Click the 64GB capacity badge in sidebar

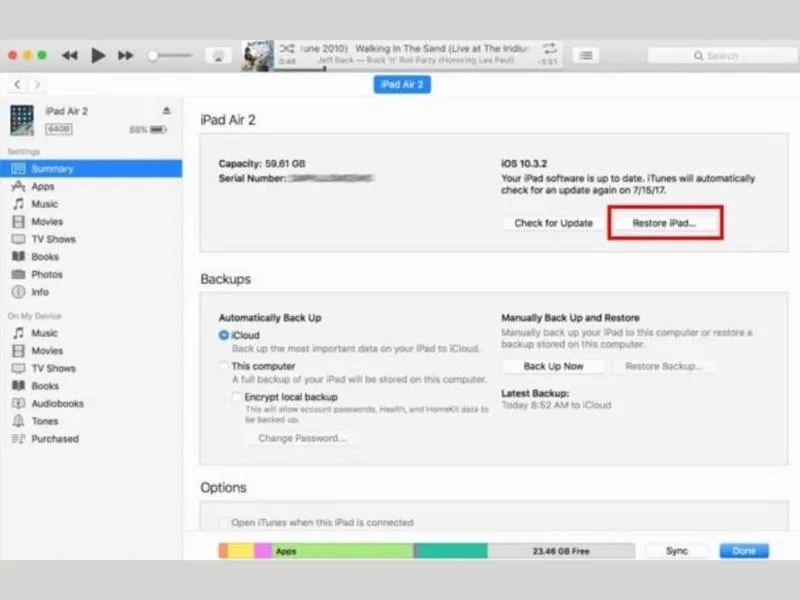(59, 129)
